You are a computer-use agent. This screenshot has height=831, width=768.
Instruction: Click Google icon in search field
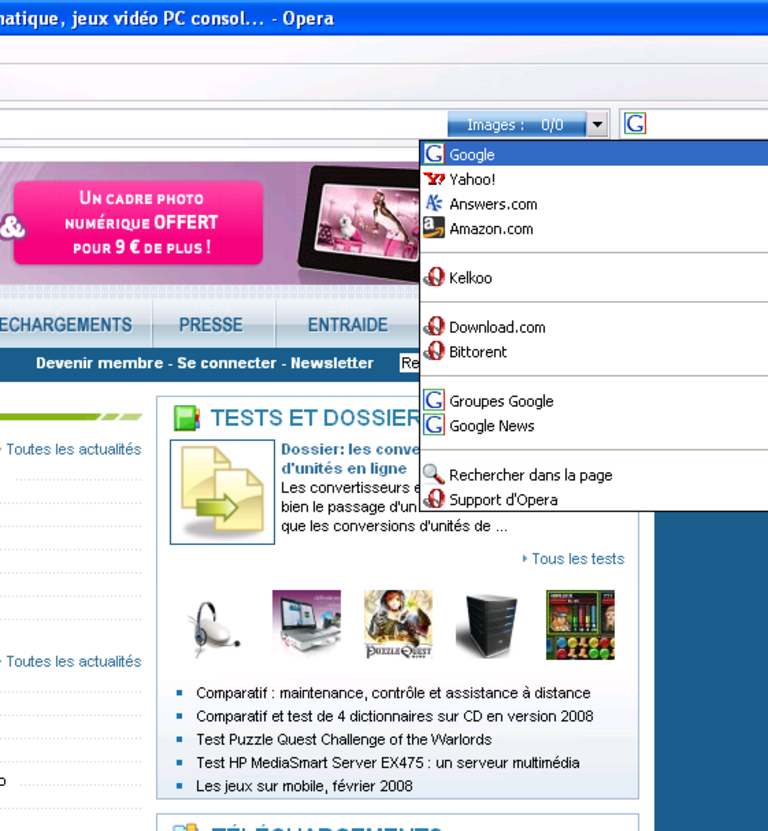pyautogui.click(x=635, y=123)
